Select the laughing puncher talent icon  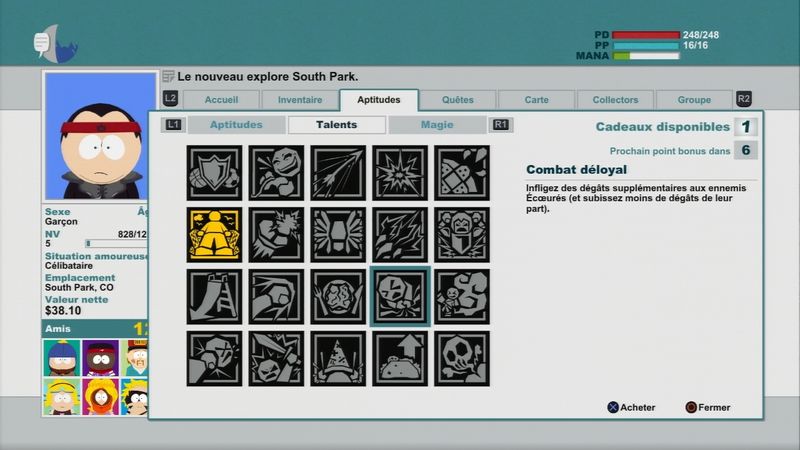click(276, 172)
